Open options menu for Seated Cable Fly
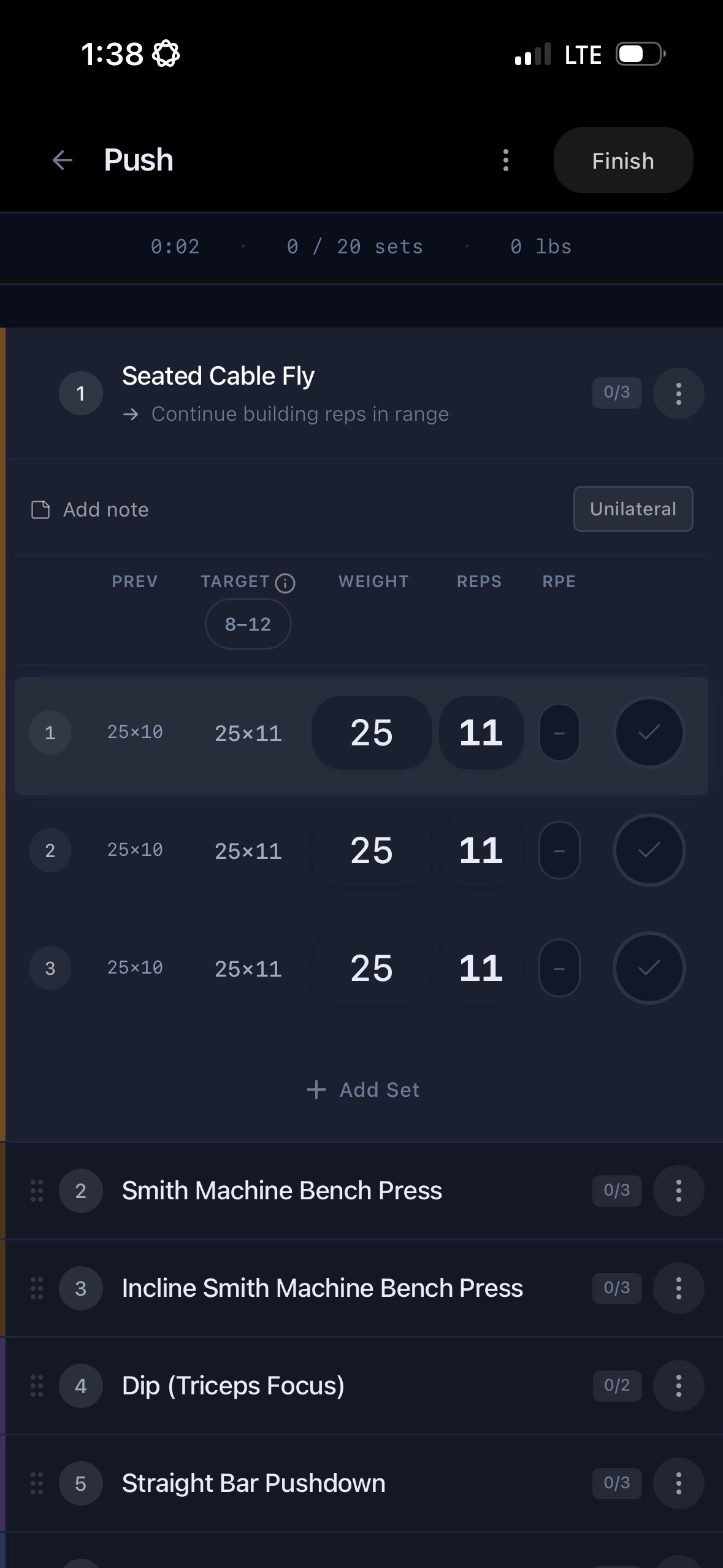This screenshot has height=1568, width=723. [x=678, y=393]
